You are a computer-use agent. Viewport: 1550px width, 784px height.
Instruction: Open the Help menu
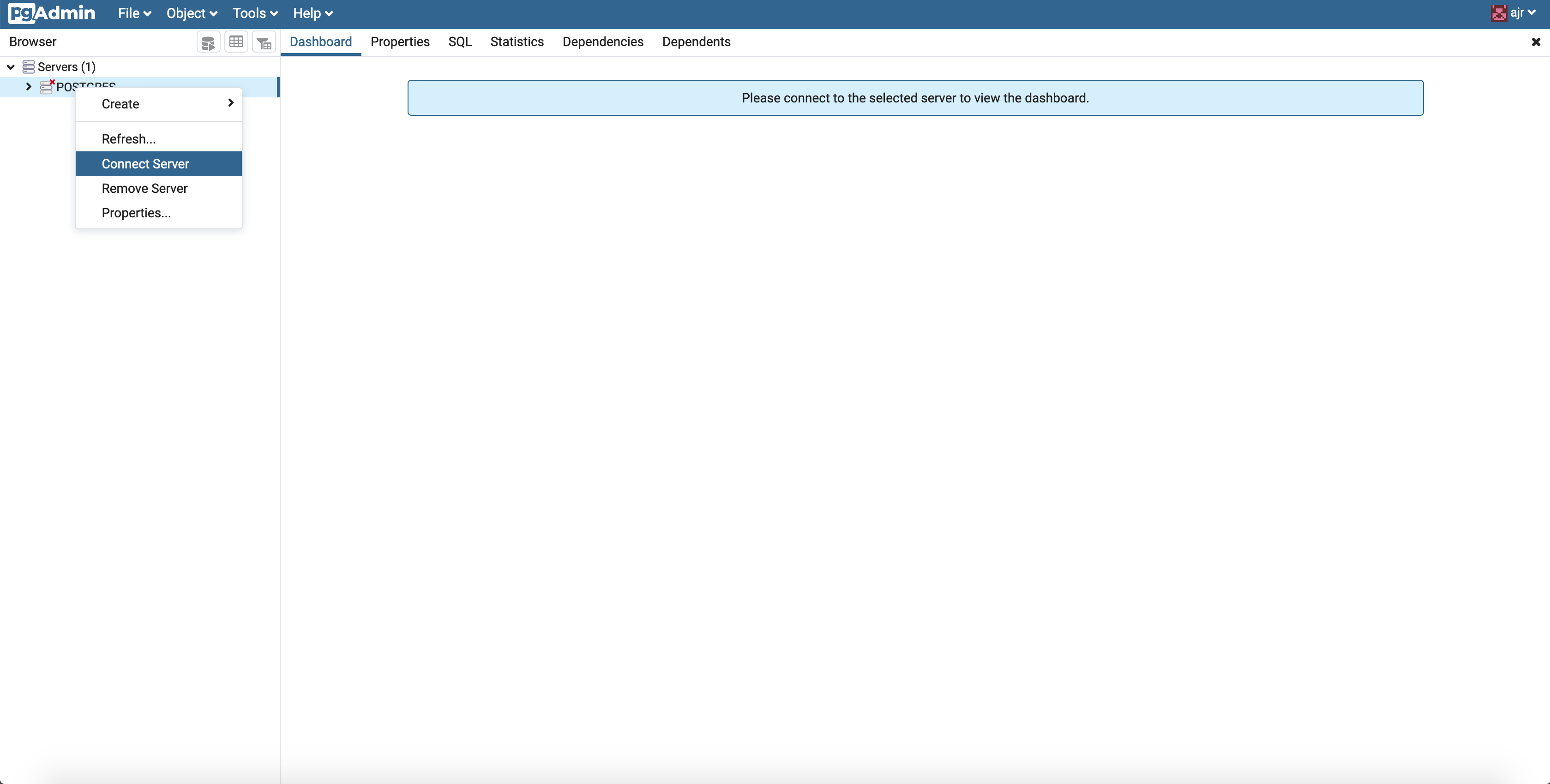tap(312, 13)
